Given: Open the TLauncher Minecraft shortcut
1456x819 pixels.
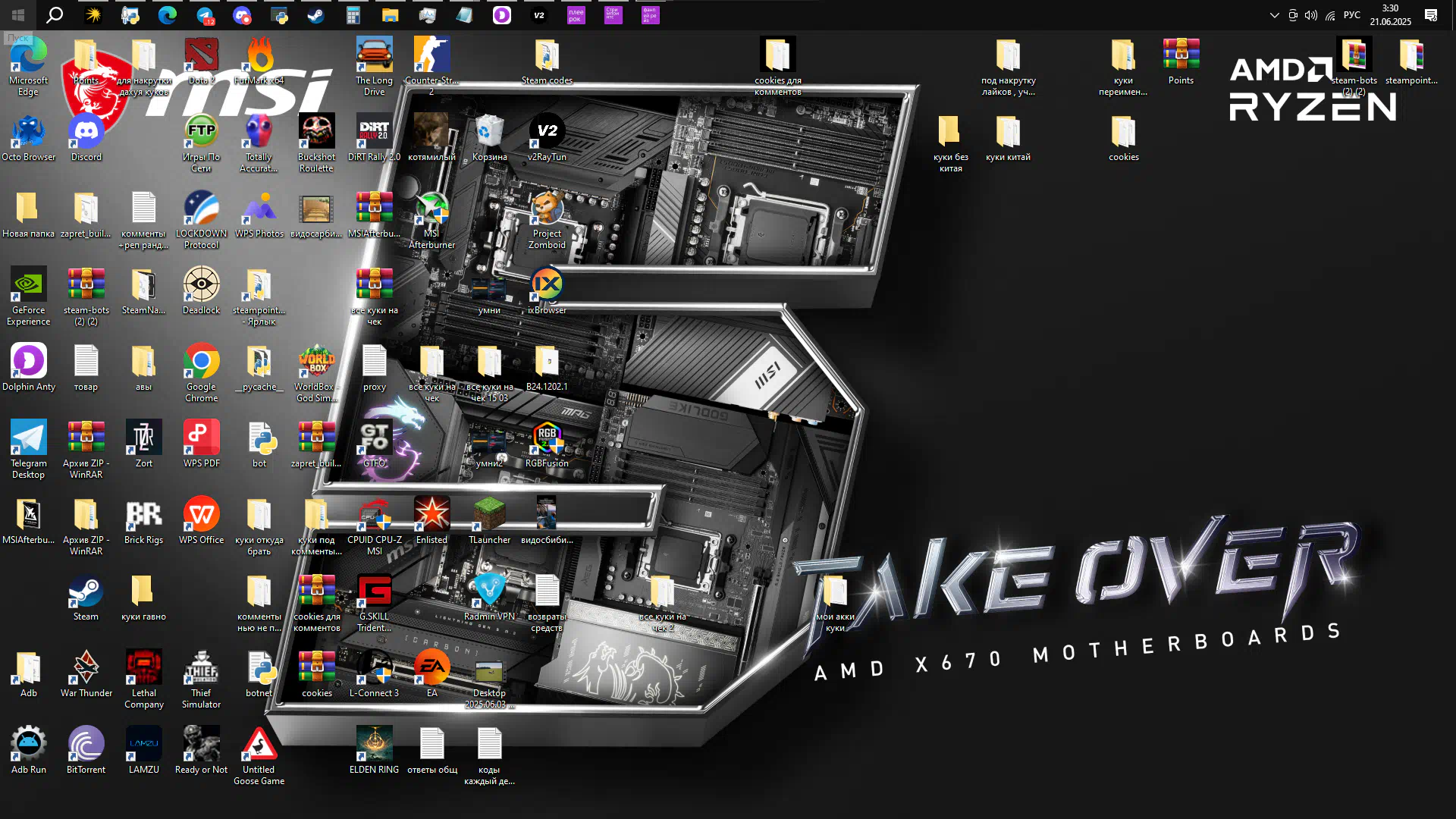Looking at the screenshot, I should click(x=489, y=520).
